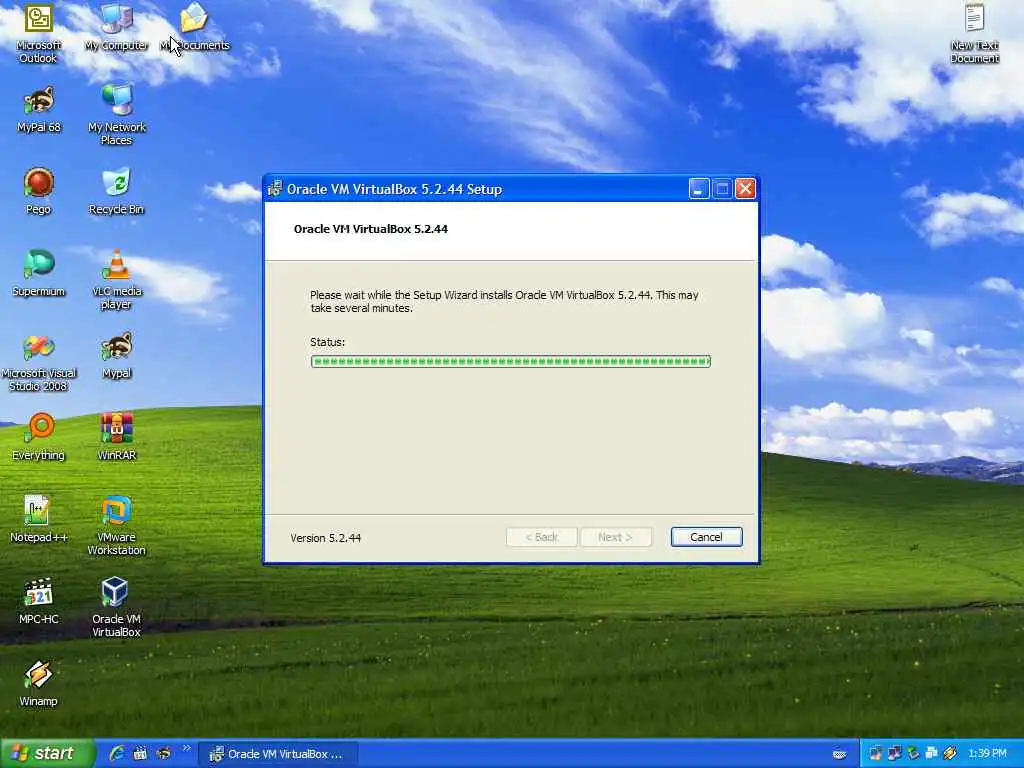Select the Pego desktop icon
Screen dimensions: 1024x768
(39, 191)
